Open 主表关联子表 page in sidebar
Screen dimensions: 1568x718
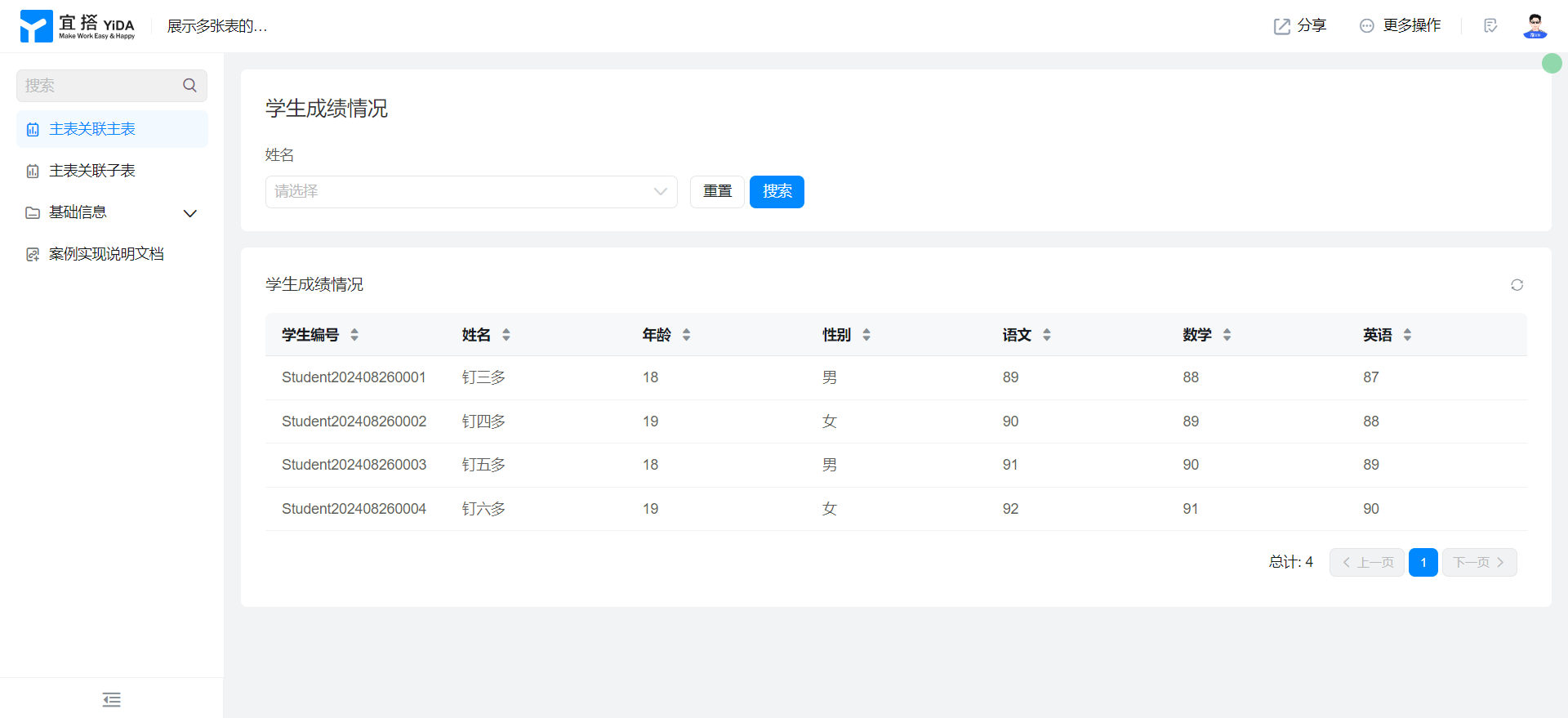coord(112,171)
